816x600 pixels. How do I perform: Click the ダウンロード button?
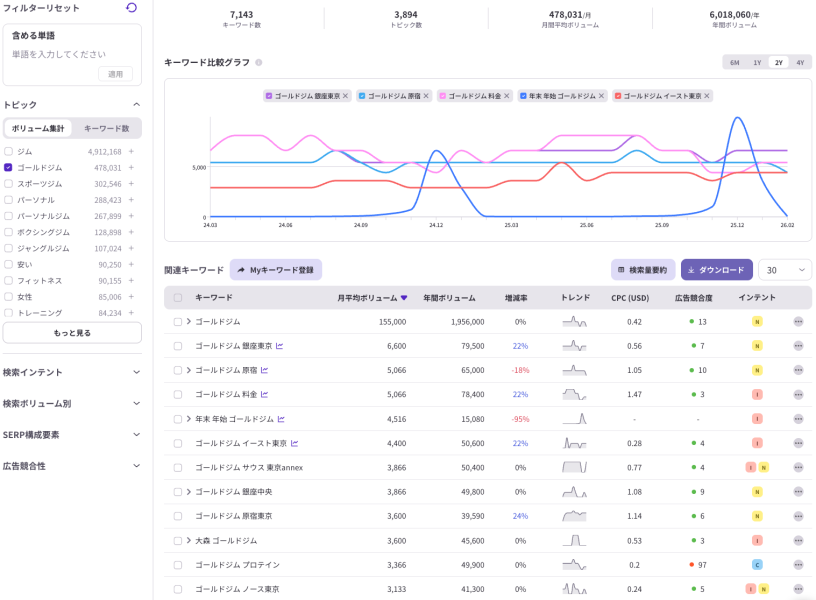pos(716,270)
